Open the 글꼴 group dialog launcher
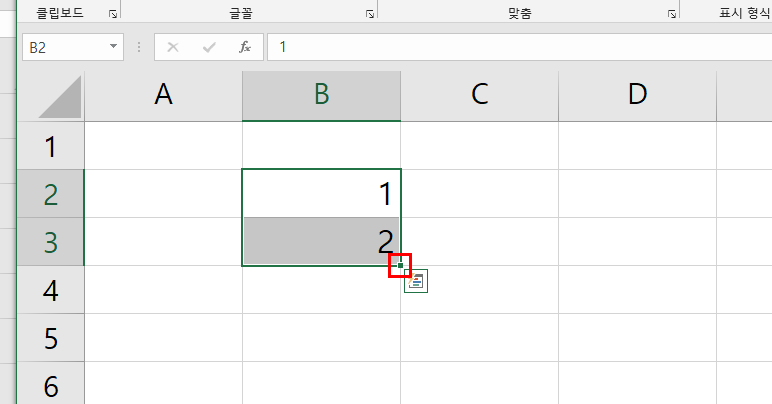The height and width of the screenshot is (404, 772). pyautogui.click(x=369, y=14)
